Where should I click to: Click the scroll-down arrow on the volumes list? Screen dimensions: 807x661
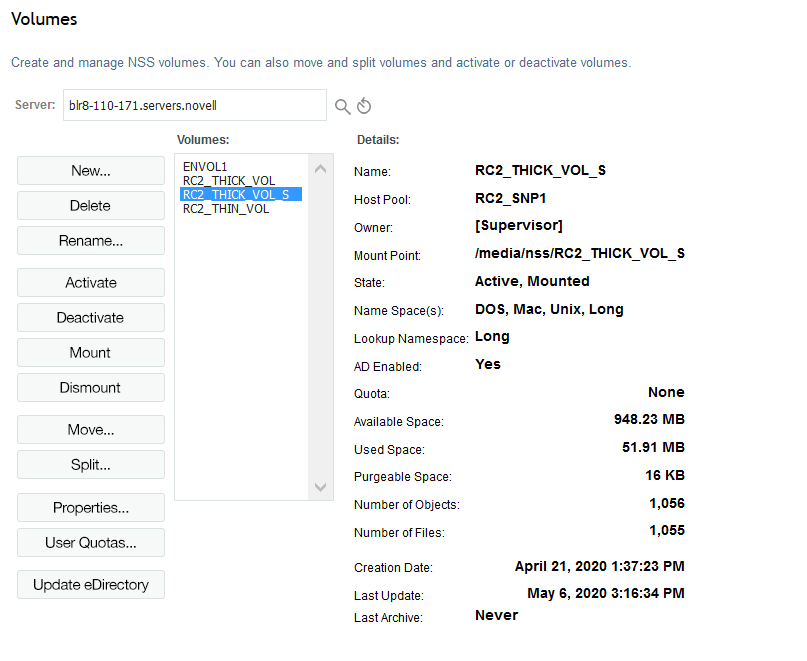[x=320, y=488]
